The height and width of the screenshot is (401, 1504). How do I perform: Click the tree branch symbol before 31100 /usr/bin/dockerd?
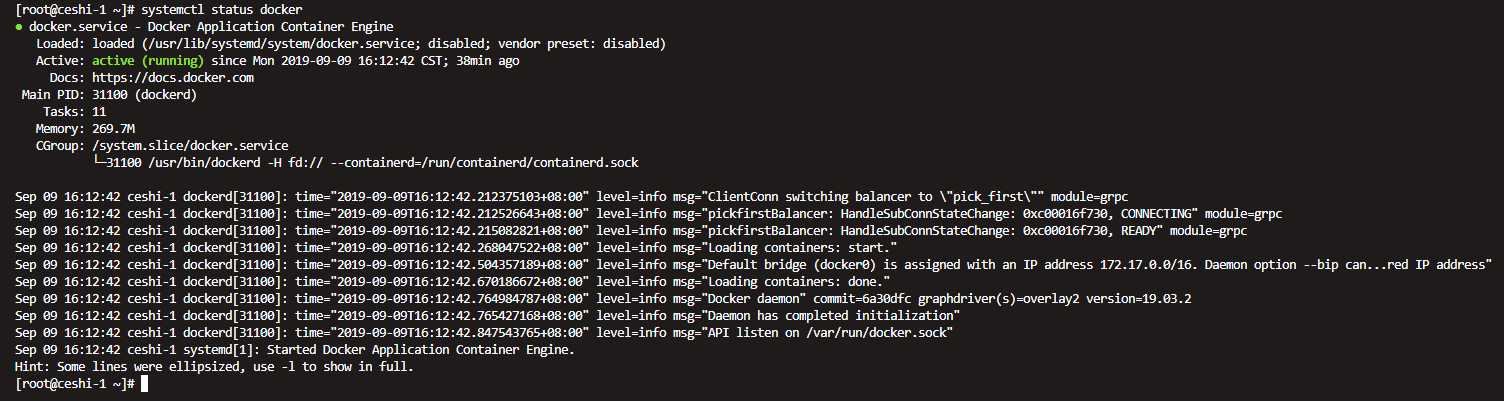tap(99, 162)
